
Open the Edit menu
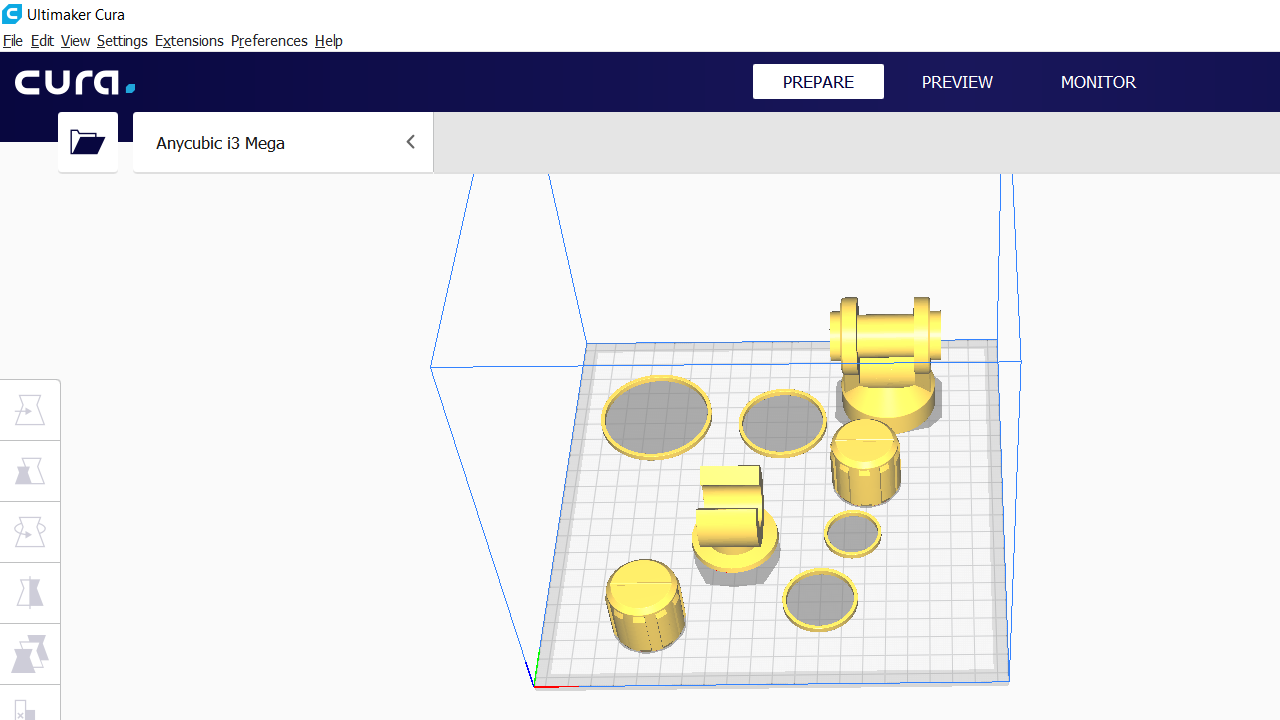coord(42,41)
